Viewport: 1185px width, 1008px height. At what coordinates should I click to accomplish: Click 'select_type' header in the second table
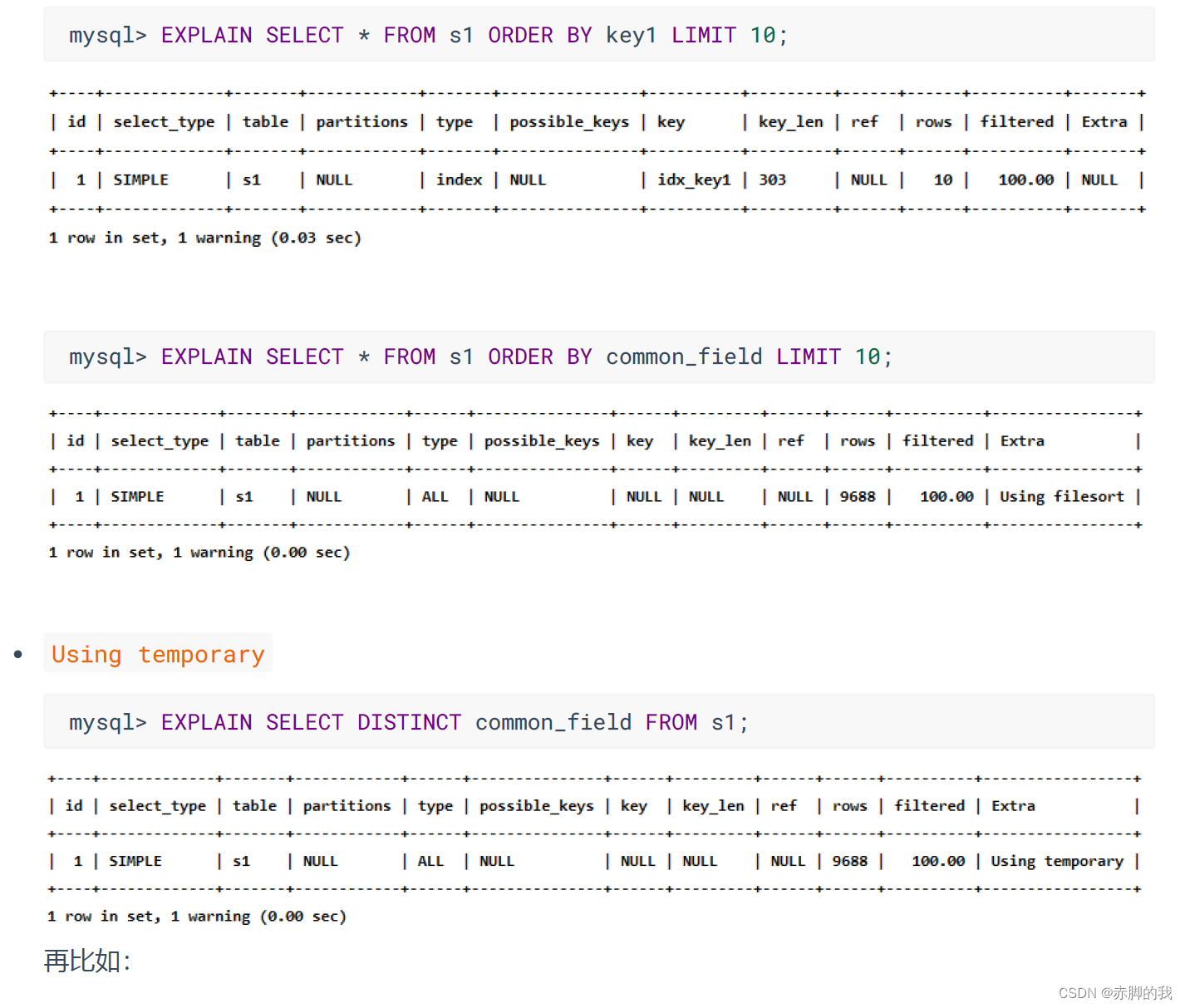[x=160, y=441]
